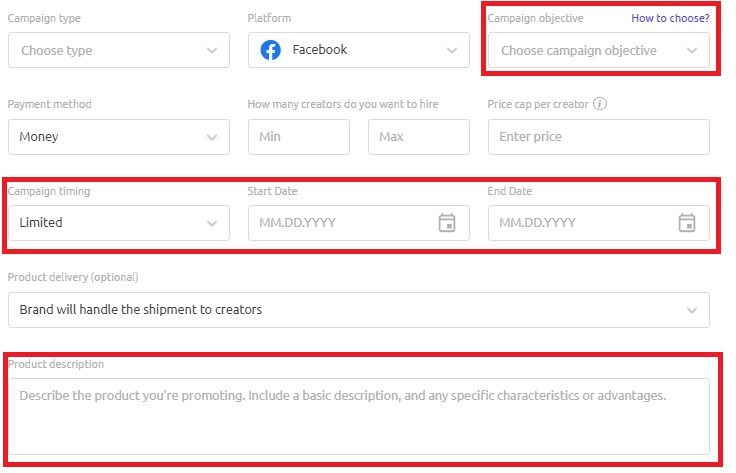Viewport: 736px width, 473px height.
Task: Click the Enter price field
Action: [599, 137]
